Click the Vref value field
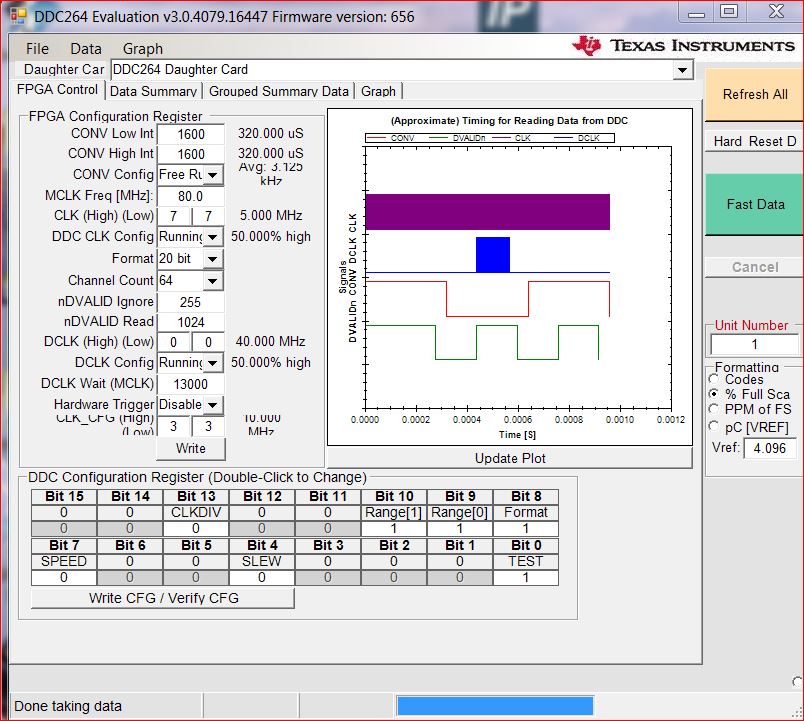This screenshot has height=721, width=804. [x=770, y=448]
